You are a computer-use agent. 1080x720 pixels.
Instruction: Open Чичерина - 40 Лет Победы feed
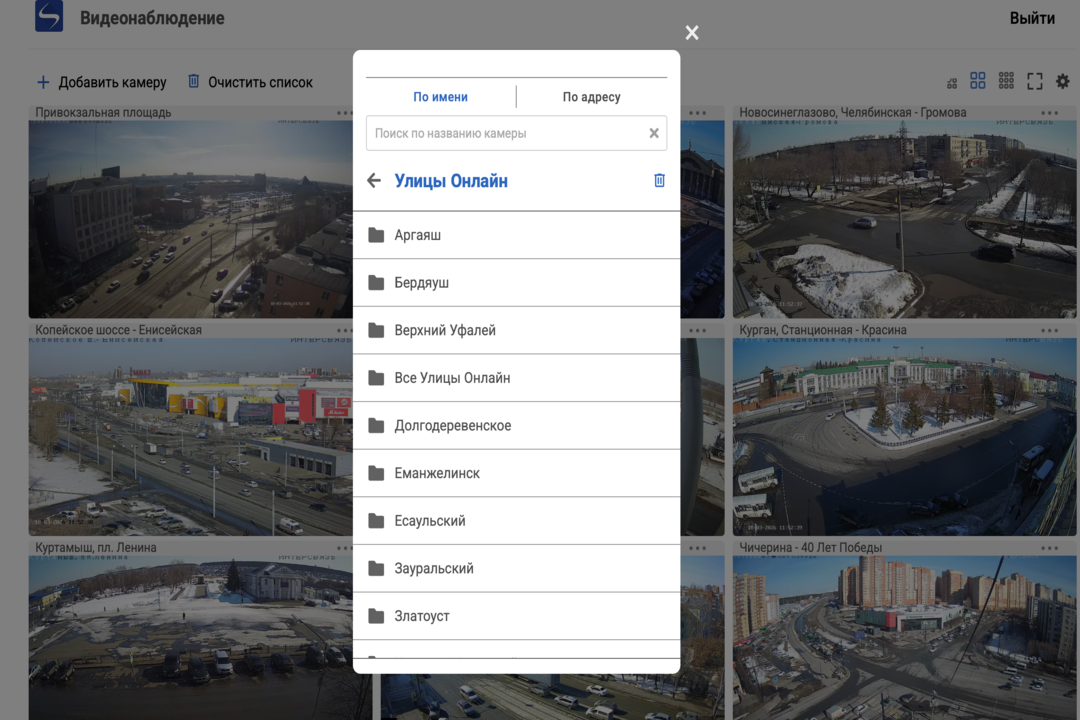(x=904, y=638)
